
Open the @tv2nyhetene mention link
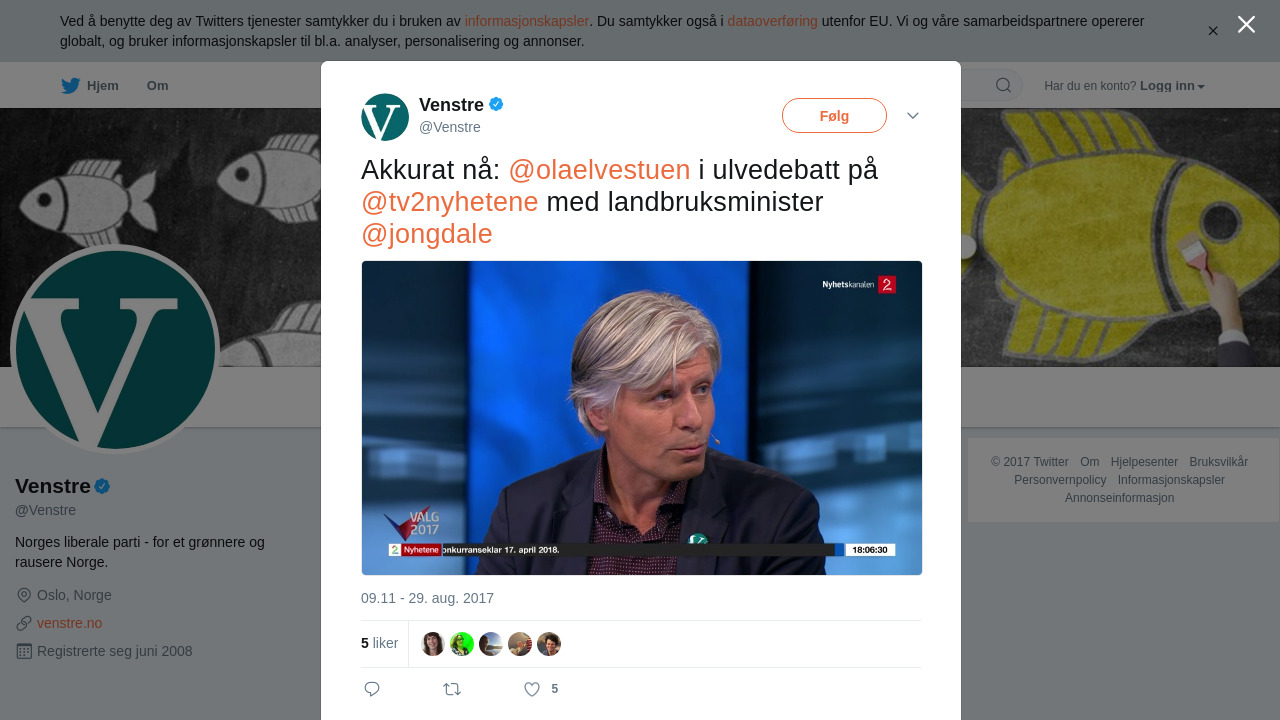click(x=450, y=202)
